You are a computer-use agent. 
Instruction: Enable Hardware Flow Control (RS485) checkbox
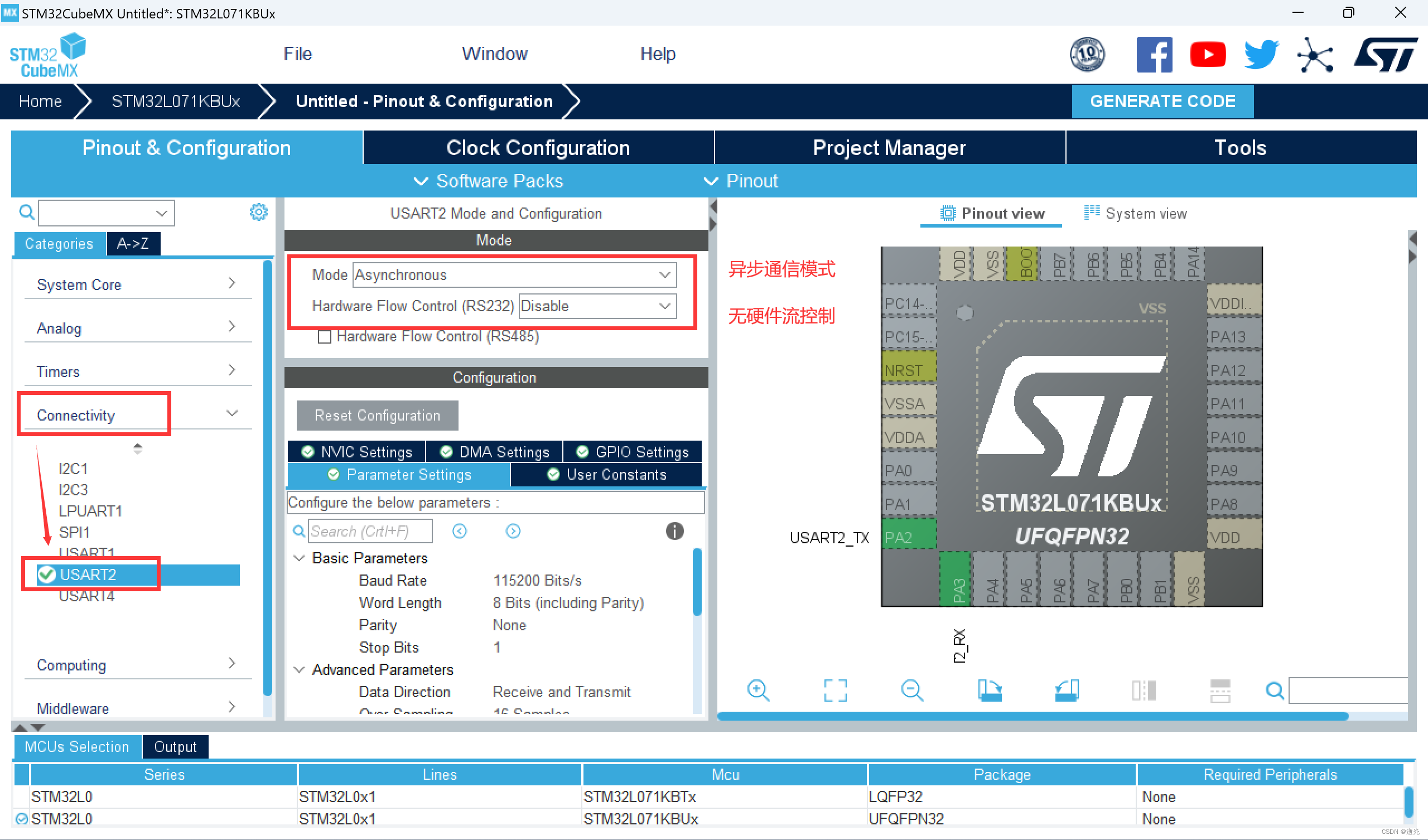[x=324, y=337]
